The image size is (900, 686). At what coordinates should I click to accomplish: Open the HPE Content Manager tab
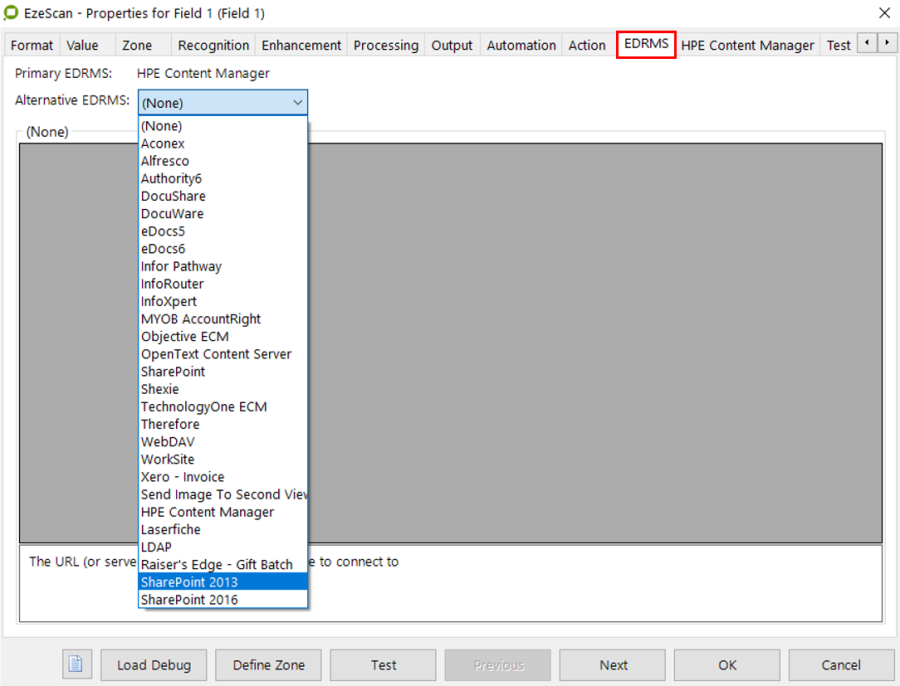pyautogui.click(x=747, y=45)
